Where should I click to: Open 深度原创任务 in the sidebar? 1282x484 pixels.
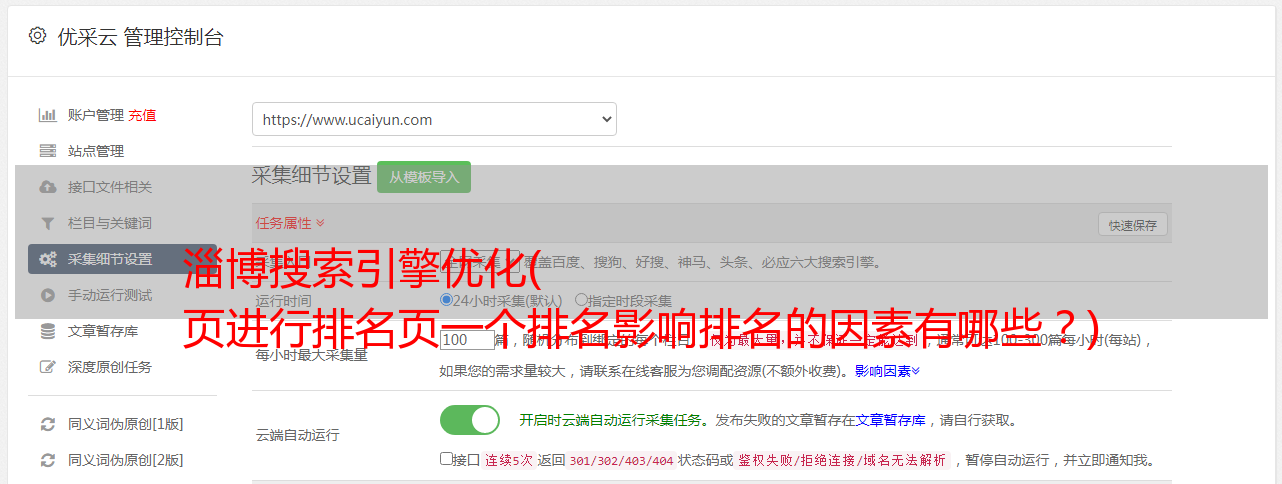110,367
